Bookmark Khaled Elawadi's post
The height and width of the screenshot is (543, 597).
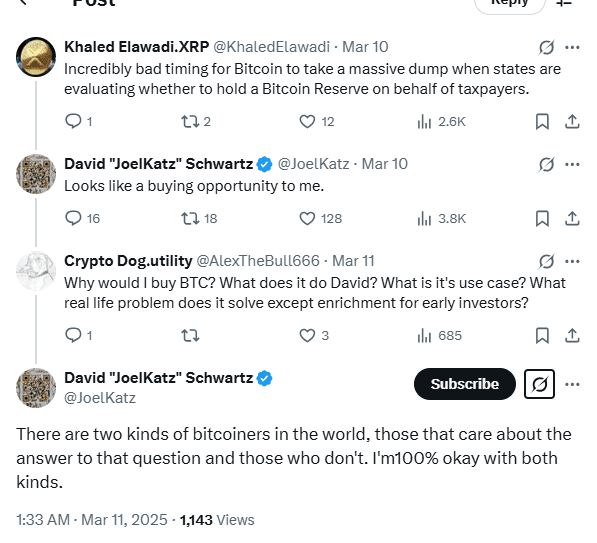click(542, 122)
